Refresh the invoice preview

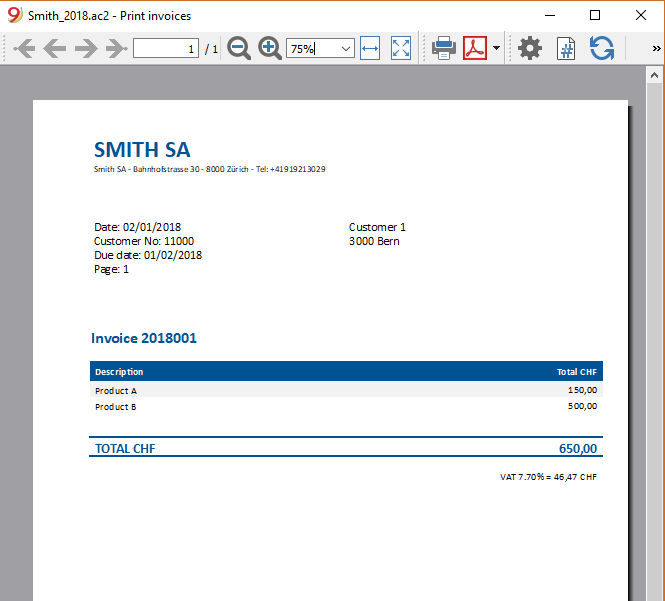pos(602,48)
